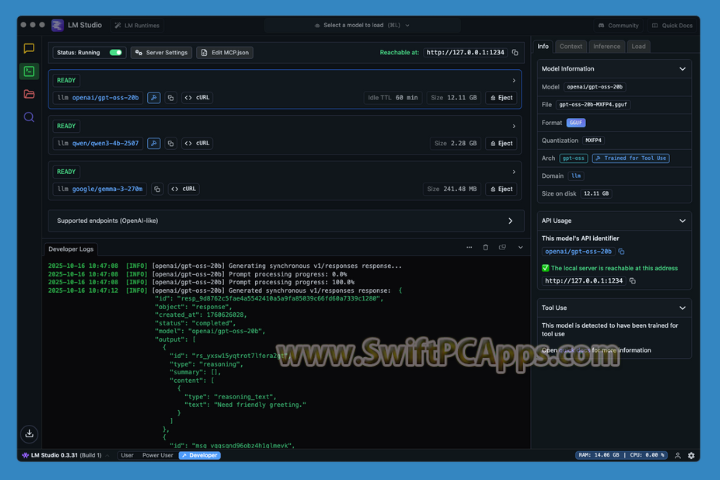
Task: Click the Trained for Tool Use badge
Action: pyautogui.click(x=630, y=158)
